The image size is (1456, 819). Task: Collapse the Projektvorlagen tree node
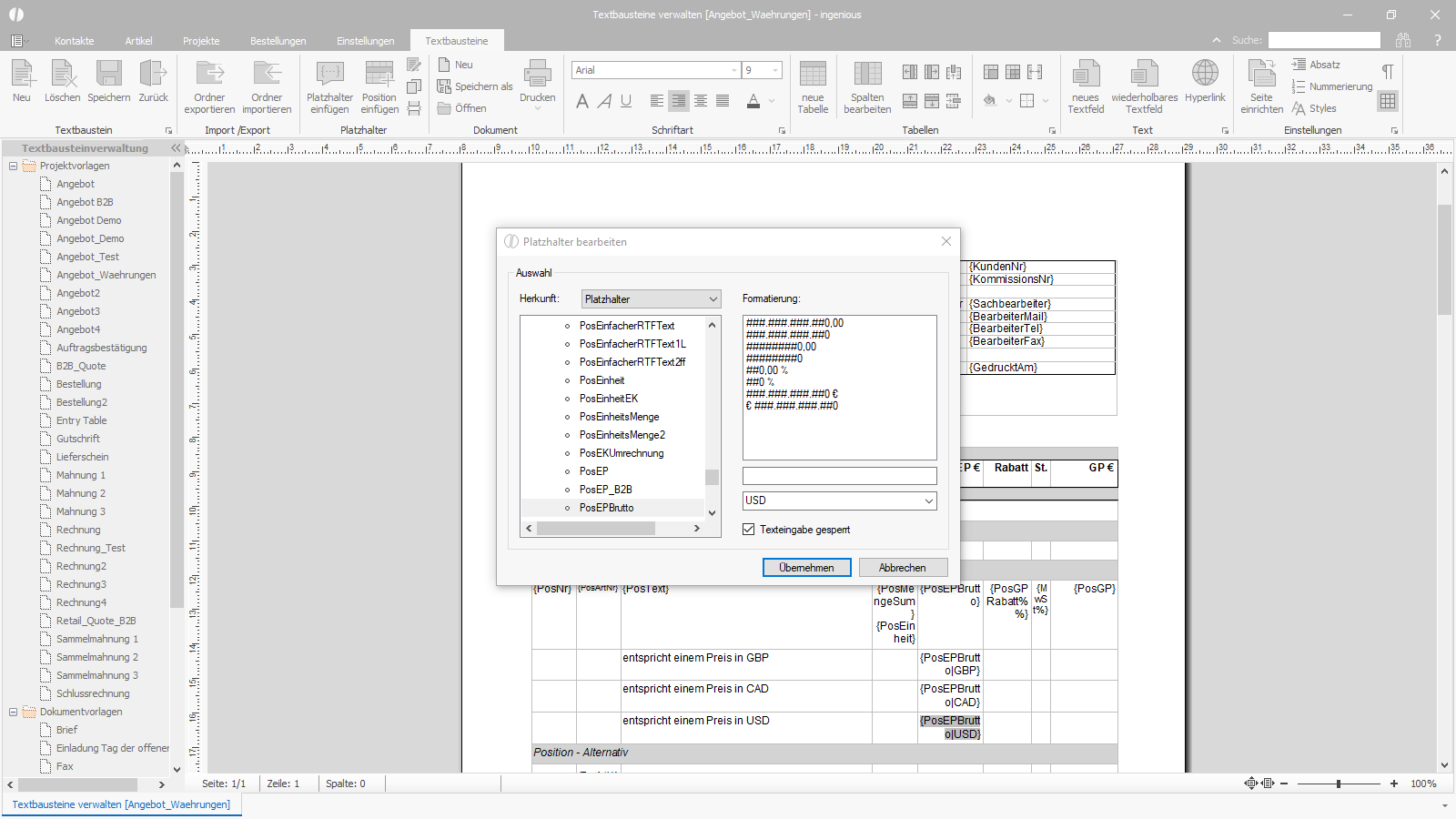click(13, 166)
